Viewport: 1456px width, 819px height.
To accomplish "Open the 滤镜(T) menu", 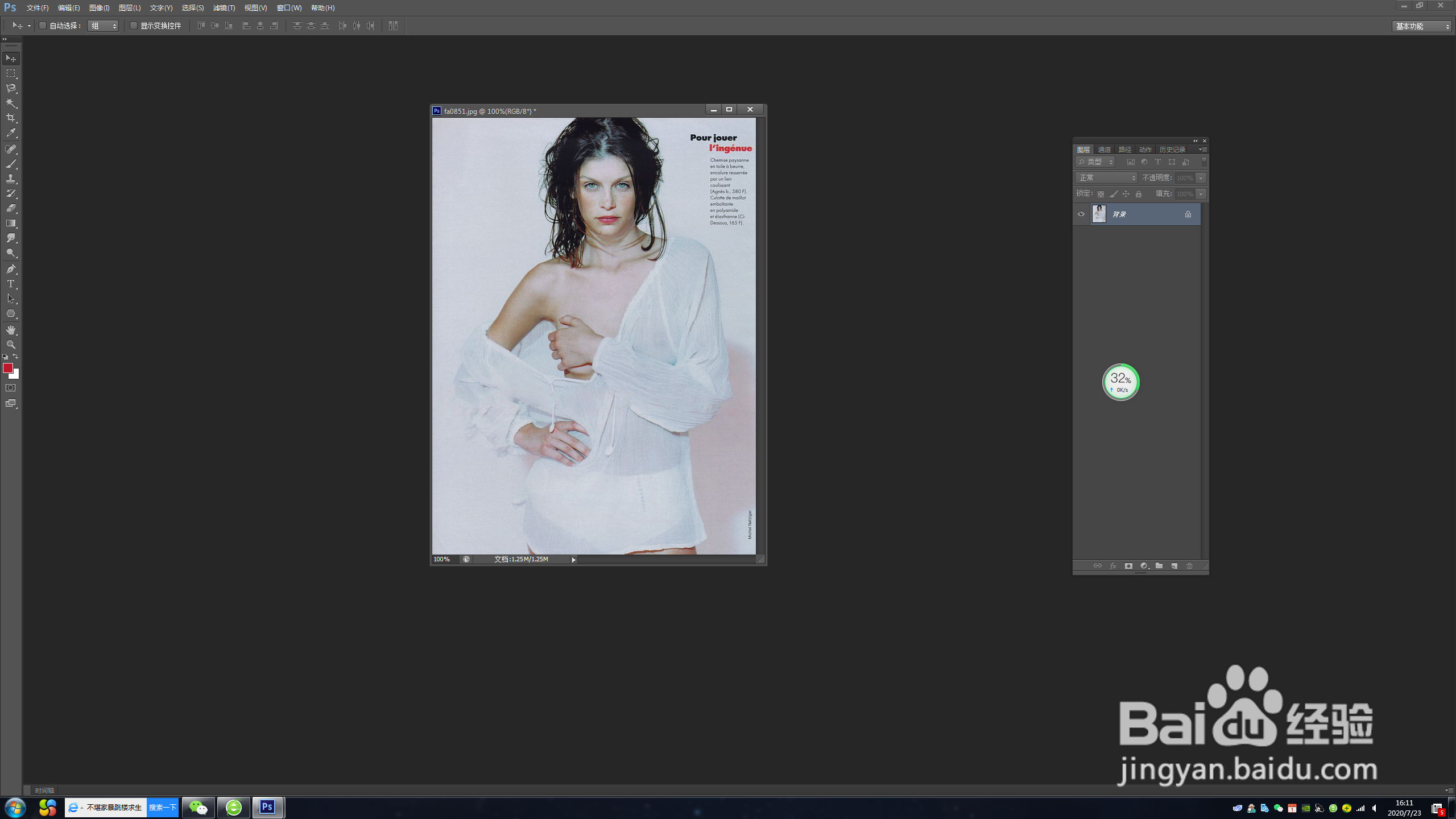I will pos(224,8).
